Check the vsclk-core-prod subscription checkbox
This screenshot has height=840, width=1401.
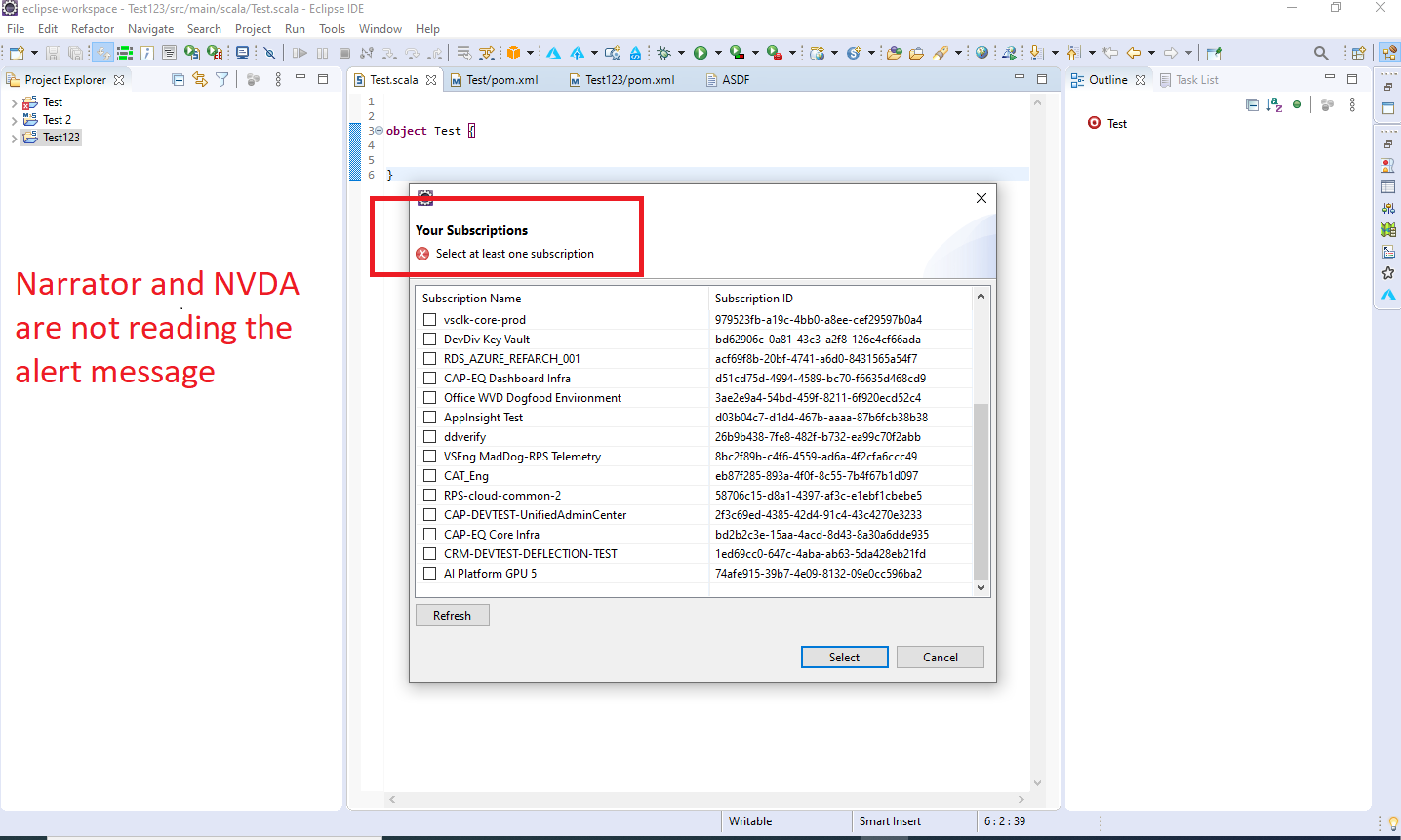429,319
